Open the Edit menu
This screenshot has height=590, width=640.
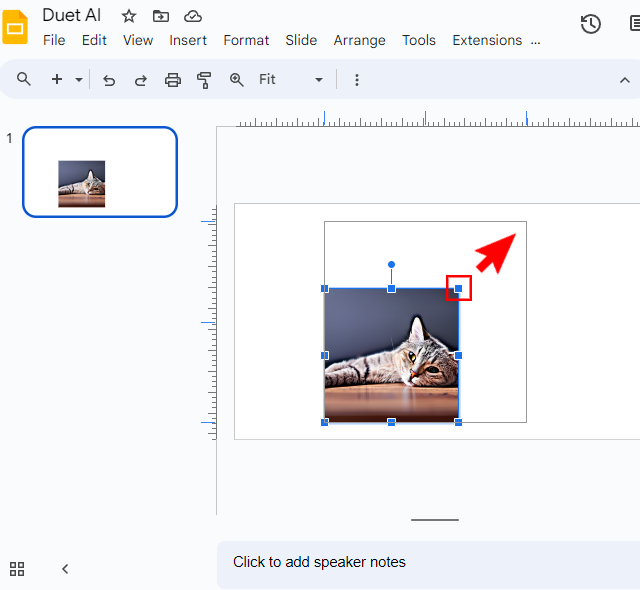click(x=94, y=40)
